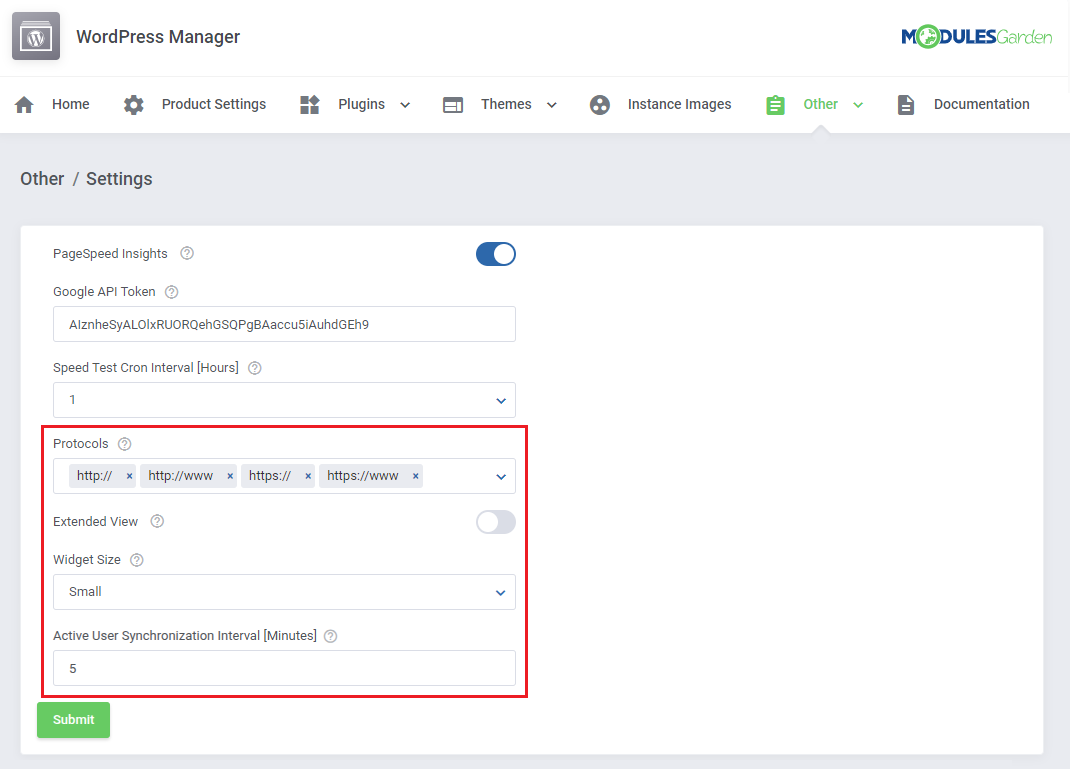This screenshot has width=1070, height=769.
Task: Click the Other clipboard icon
Action: tap(775, 104)
